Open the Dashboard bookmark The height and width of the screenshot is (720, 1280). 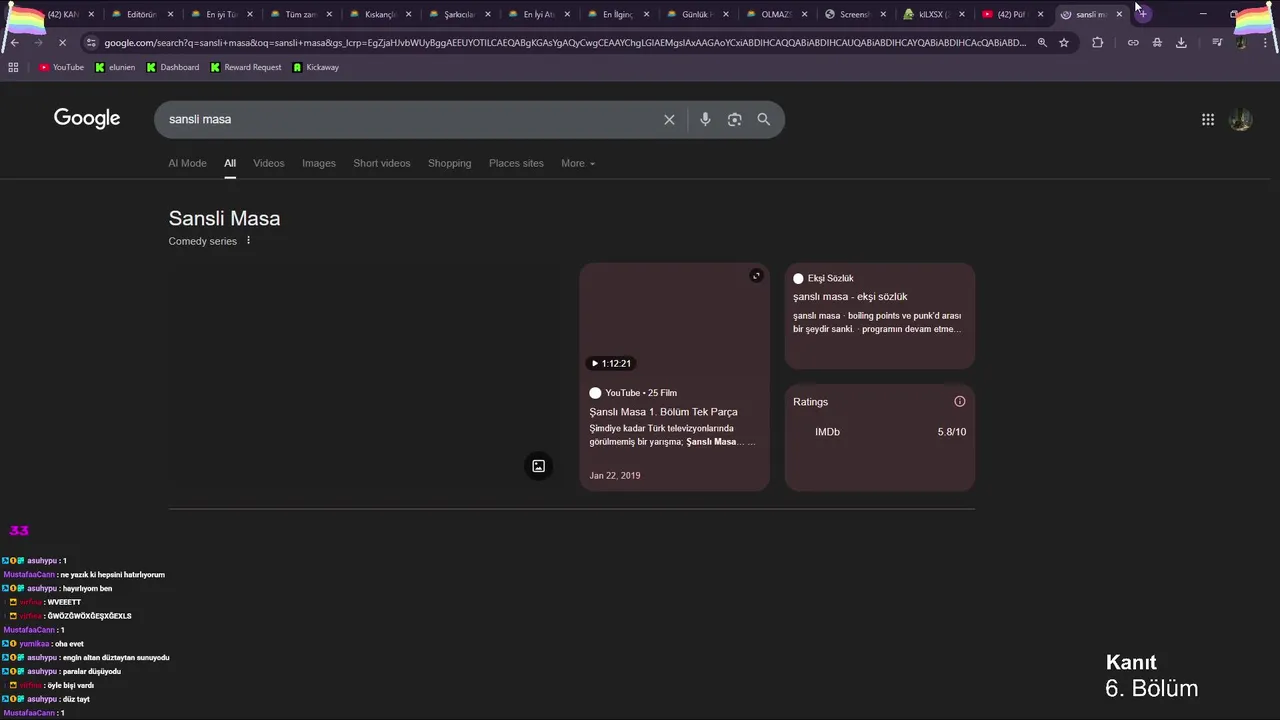tap(173, 67)
